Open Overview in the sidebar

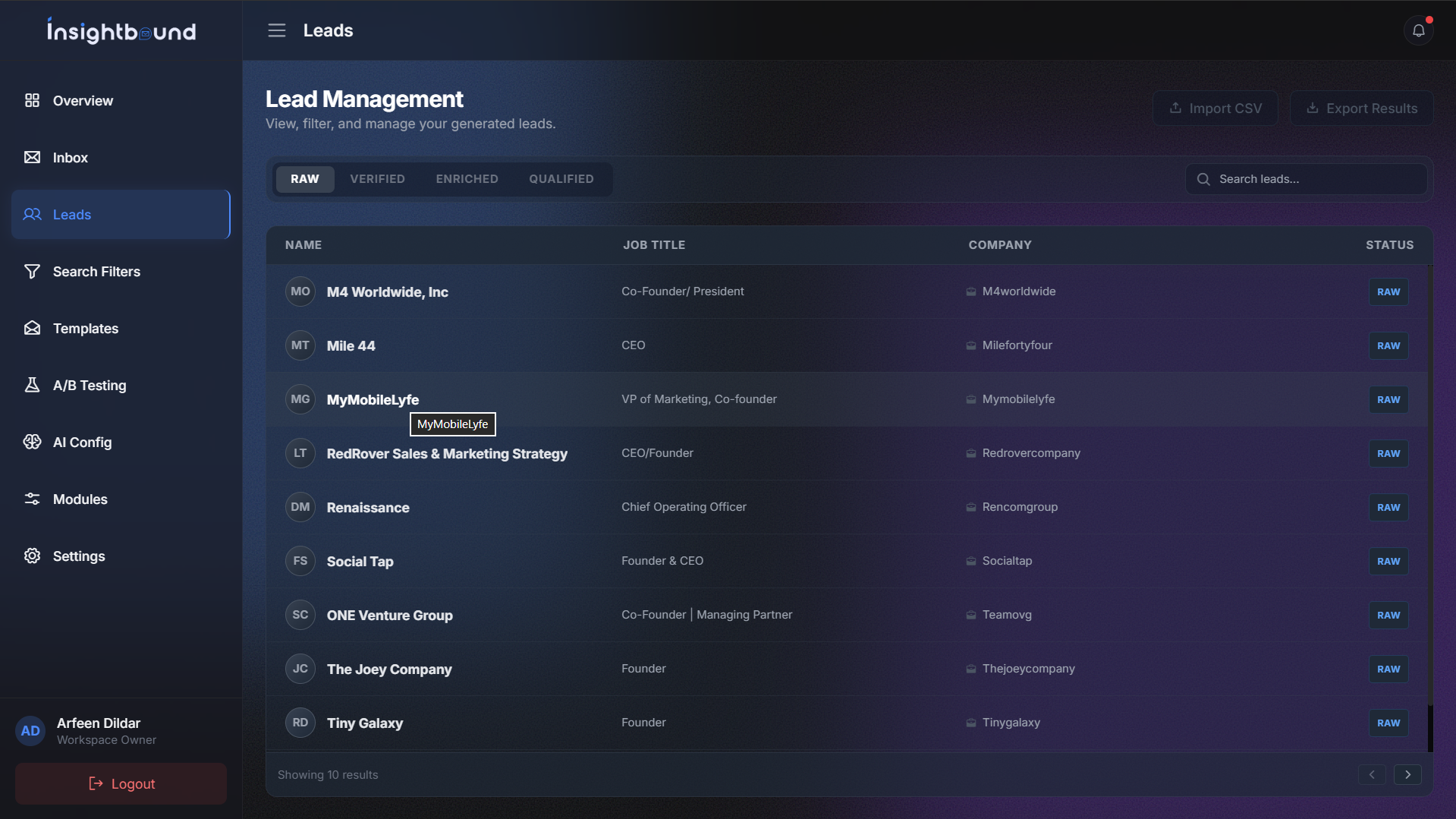(x=121, y=100)
